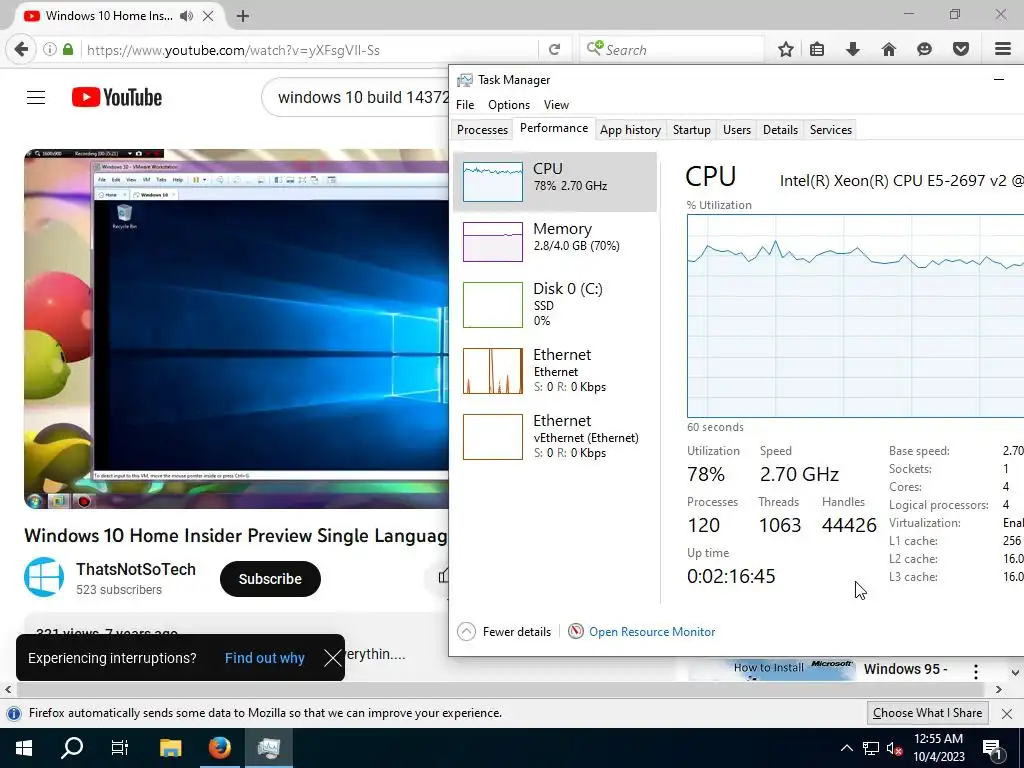1024x768 pixels.
Task: Bookmark this page with star icon
Action: (x=786, y=50)
